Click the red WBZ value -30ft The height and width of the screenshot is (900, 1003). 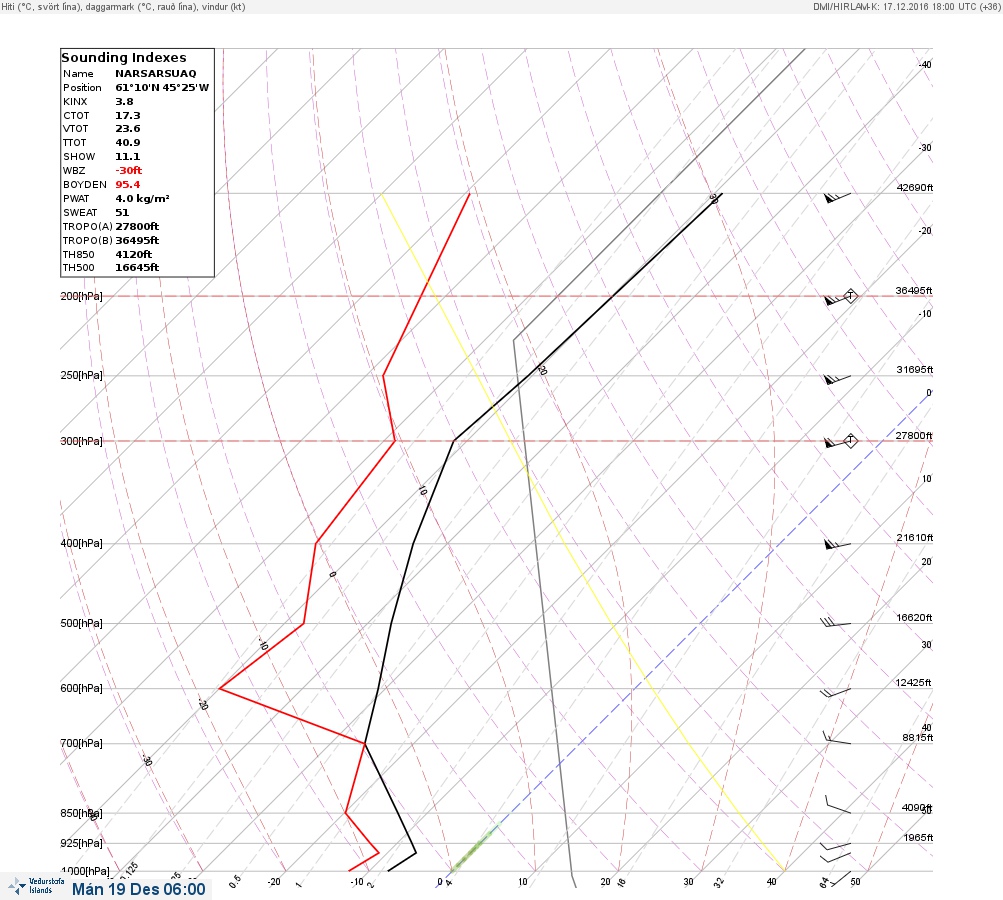pos(129,170)
